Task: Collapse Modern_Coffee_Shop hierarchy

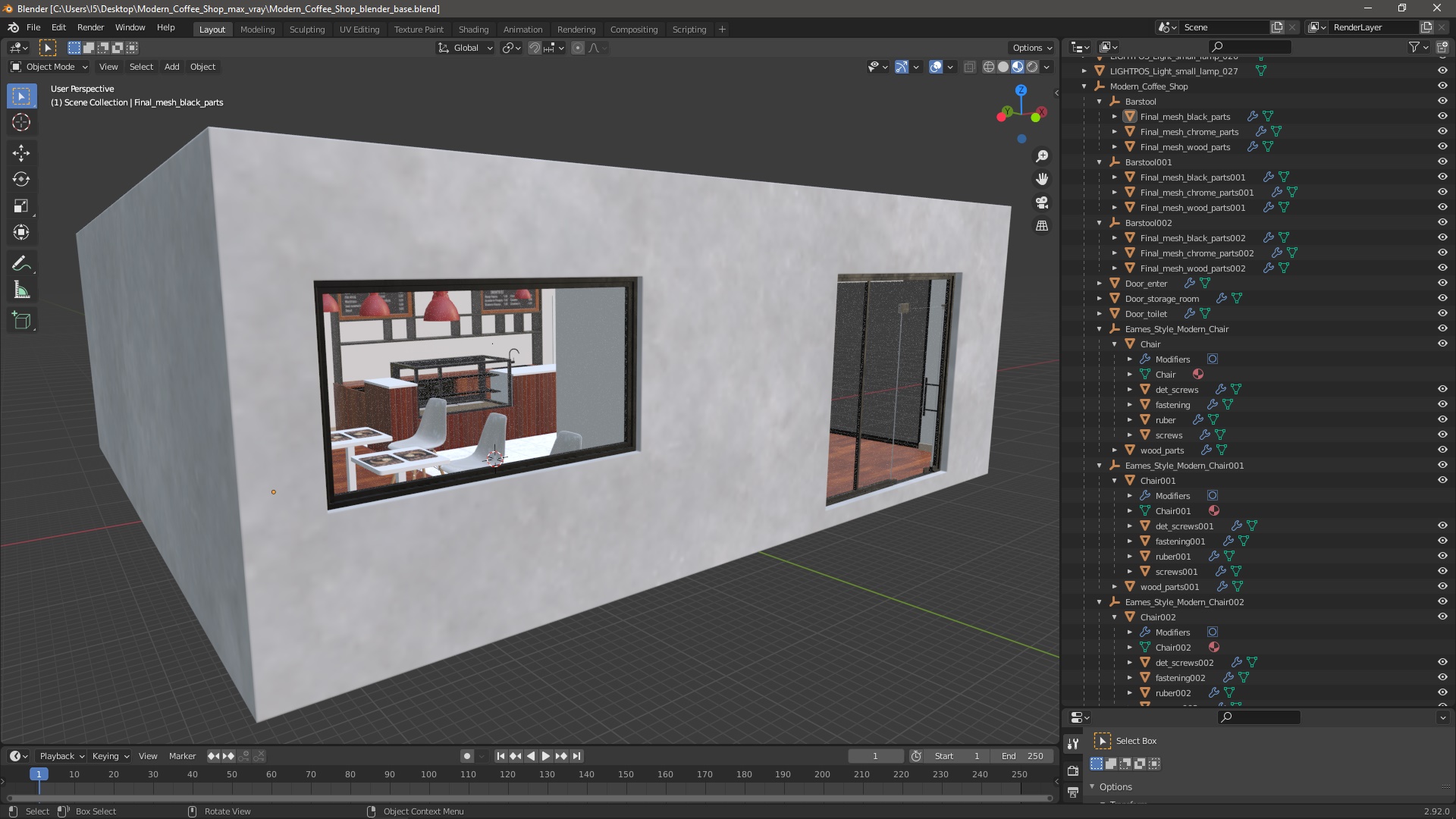Action: 1084,86
